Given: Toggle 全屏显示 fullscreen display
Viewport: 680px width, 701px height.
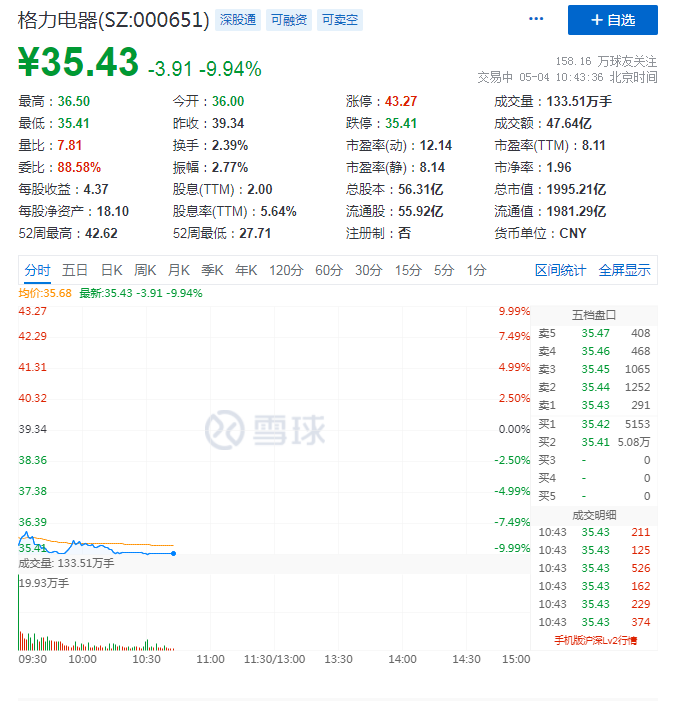Looking at the screenshot, I should click(x=624, y=270).
